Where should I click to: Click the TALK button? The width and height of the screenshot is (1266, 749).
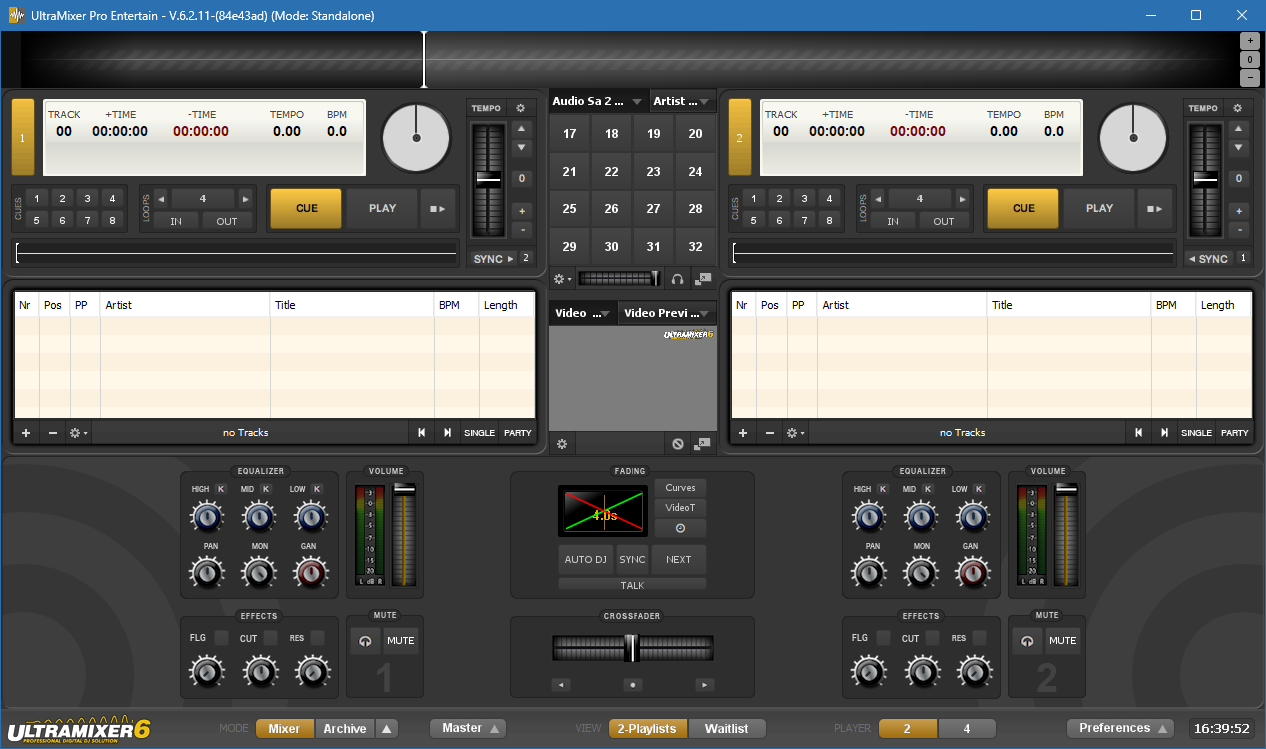click(632, 585)
